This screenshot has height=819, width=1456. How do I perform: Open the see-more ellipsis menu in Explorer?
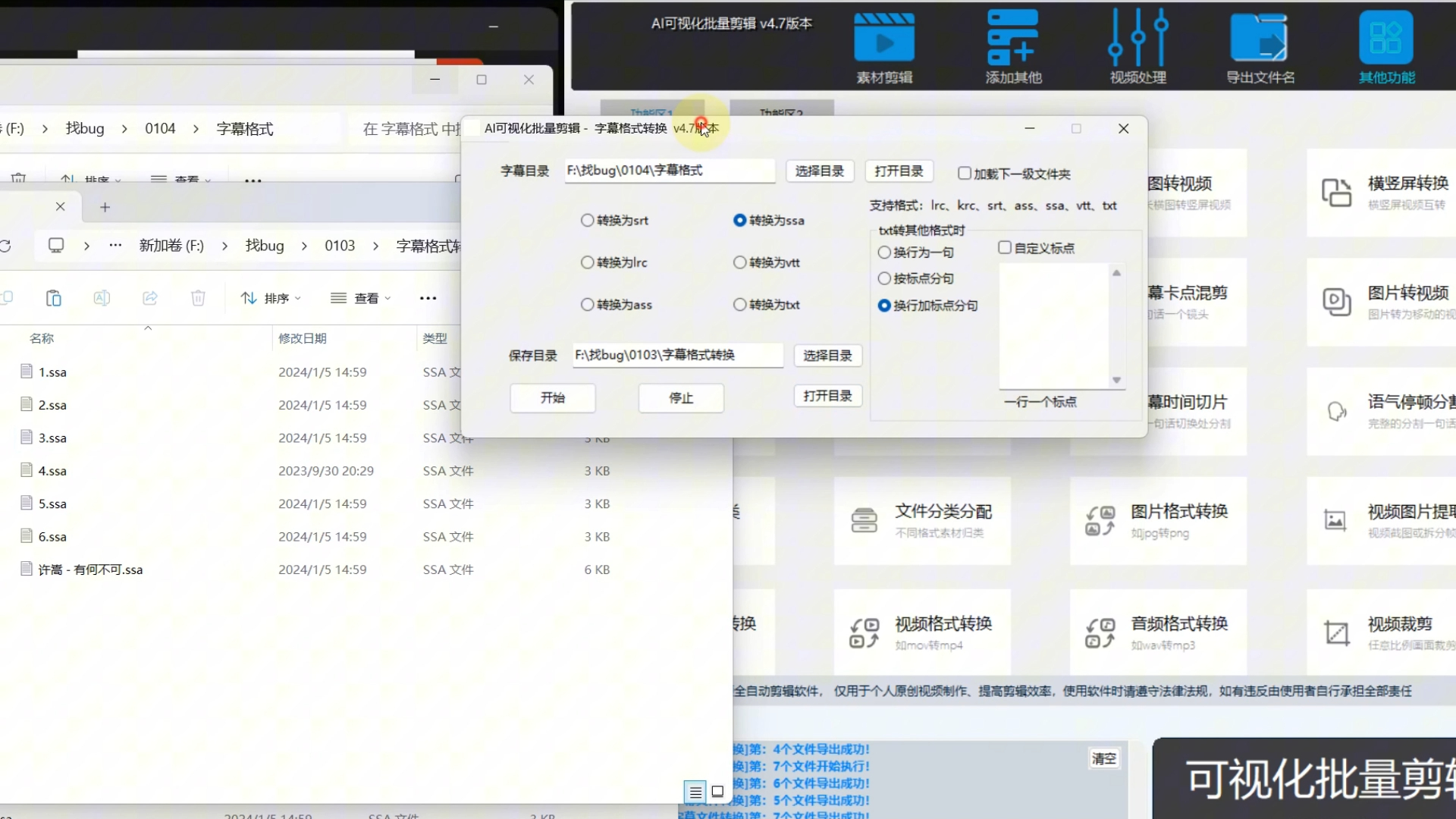[x=428, y=298]
